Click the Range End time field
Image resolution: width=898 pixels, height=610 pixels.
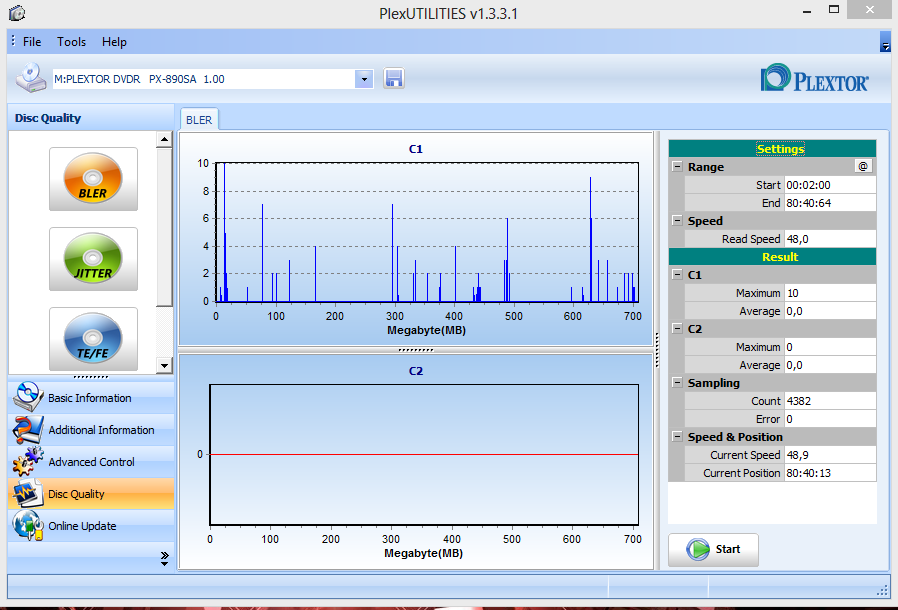(x=830, y=203)
